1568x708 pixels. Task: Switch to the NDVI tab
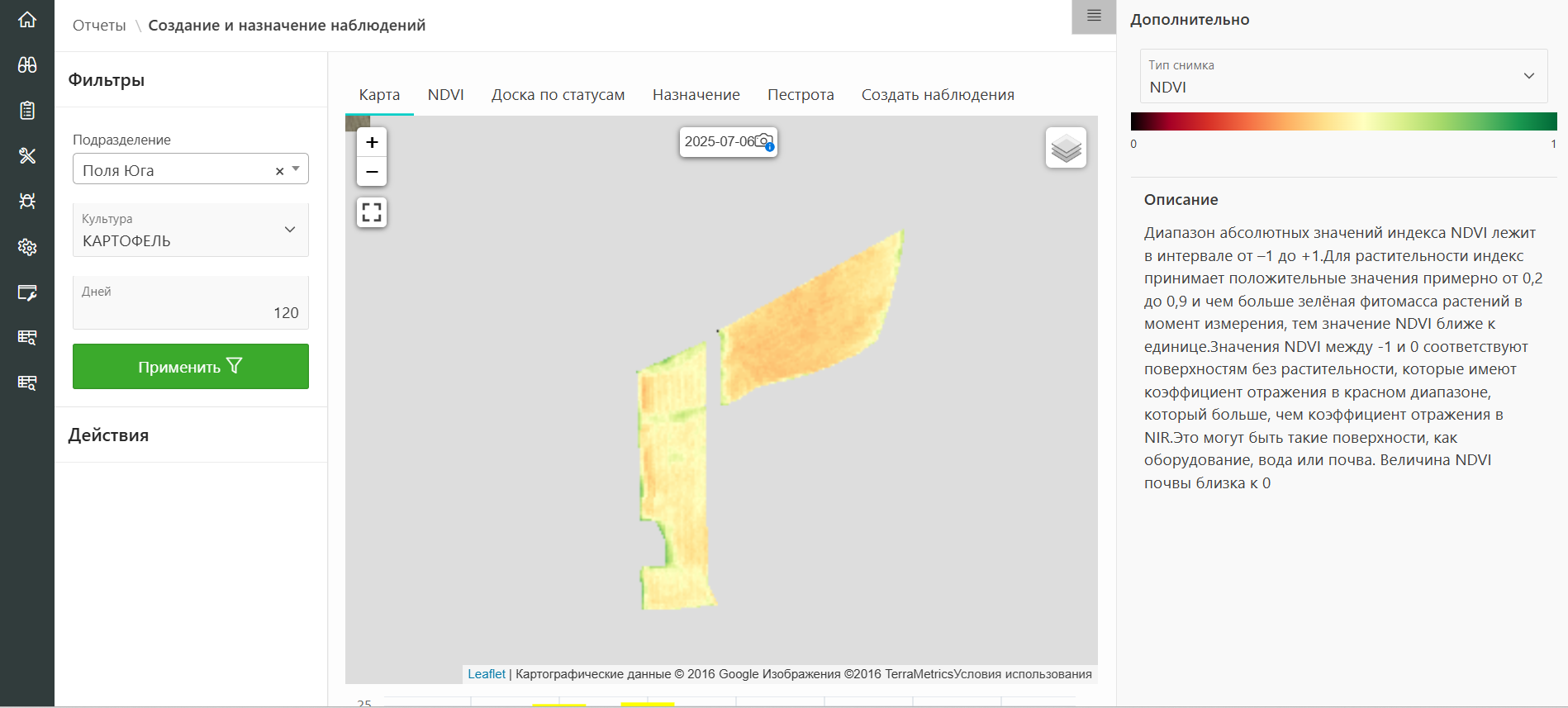445,95
